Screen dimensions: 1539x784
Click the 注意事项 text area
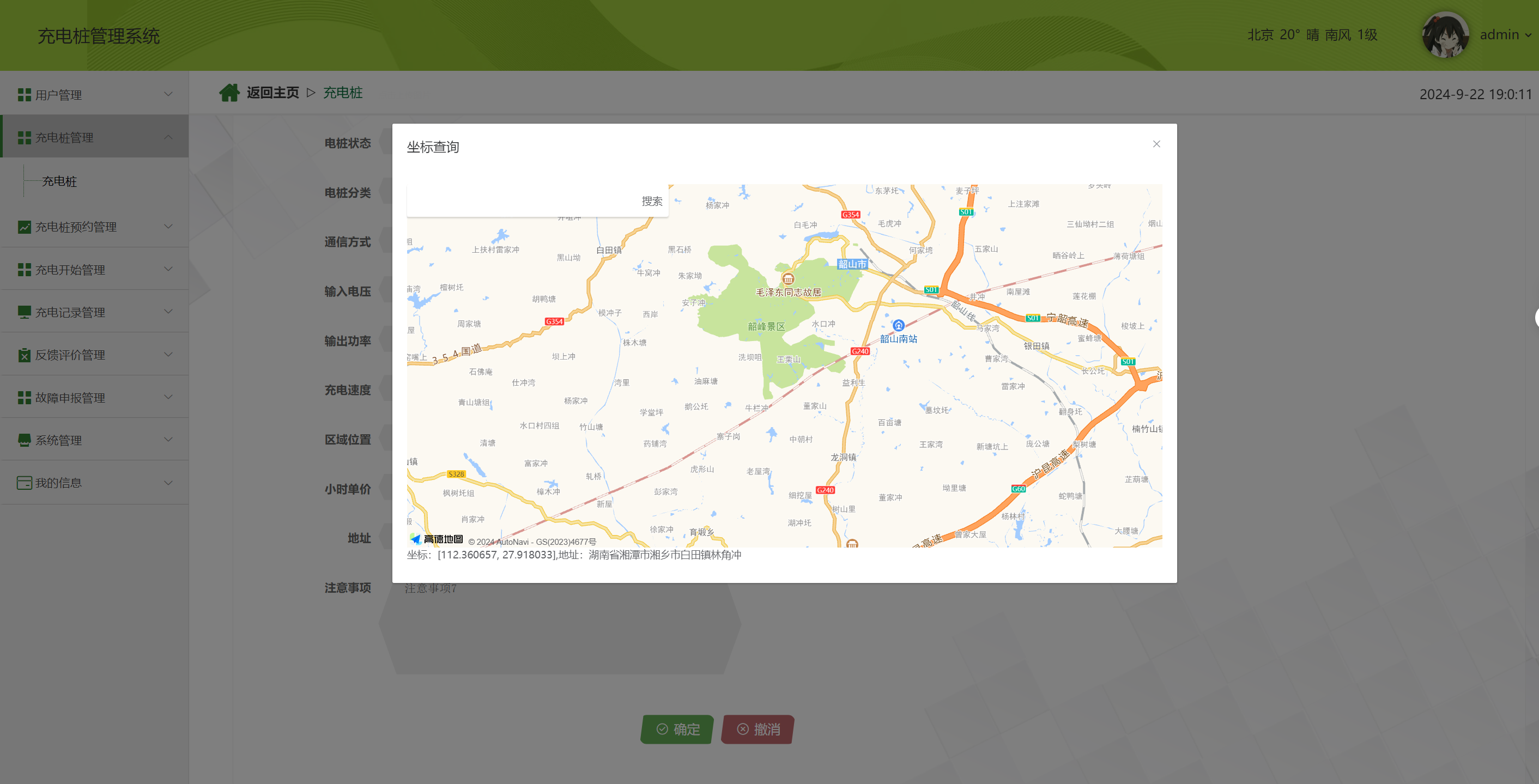tap(560, 623)
